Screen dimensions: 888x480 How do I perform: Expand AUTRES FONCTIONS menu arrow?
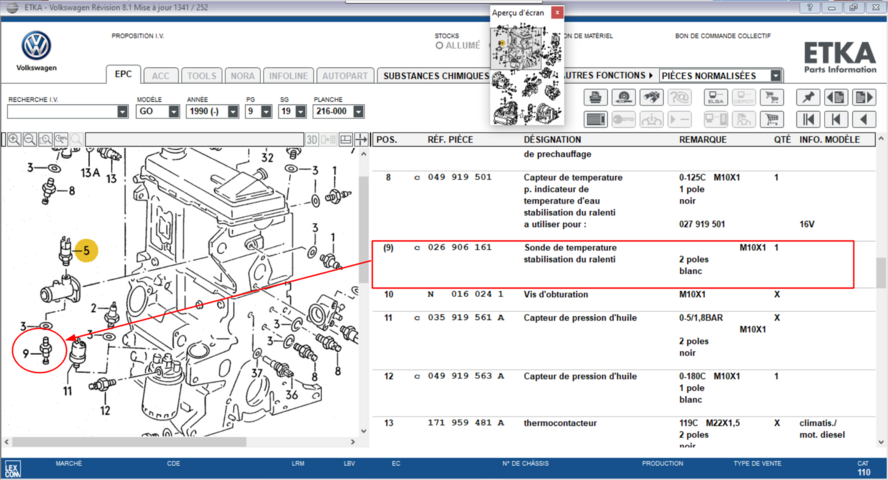(x=651, y=75)
